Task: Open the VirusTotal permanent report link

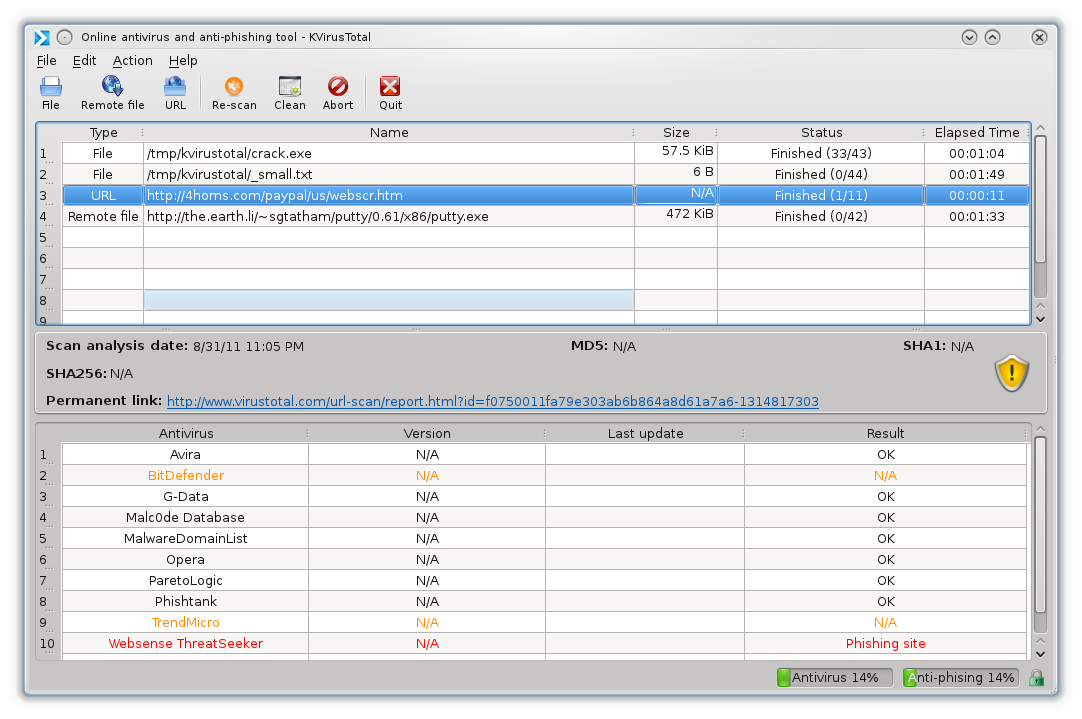Action: pyautogui.click(x=493, y=402)
